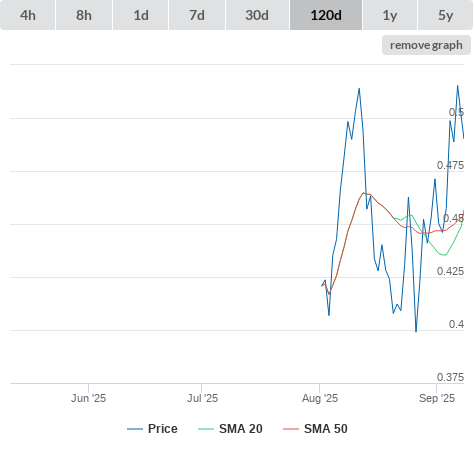Click the Jul '25 axis label
This screenshot has width=474, height=455.
[x=202, y=398]
